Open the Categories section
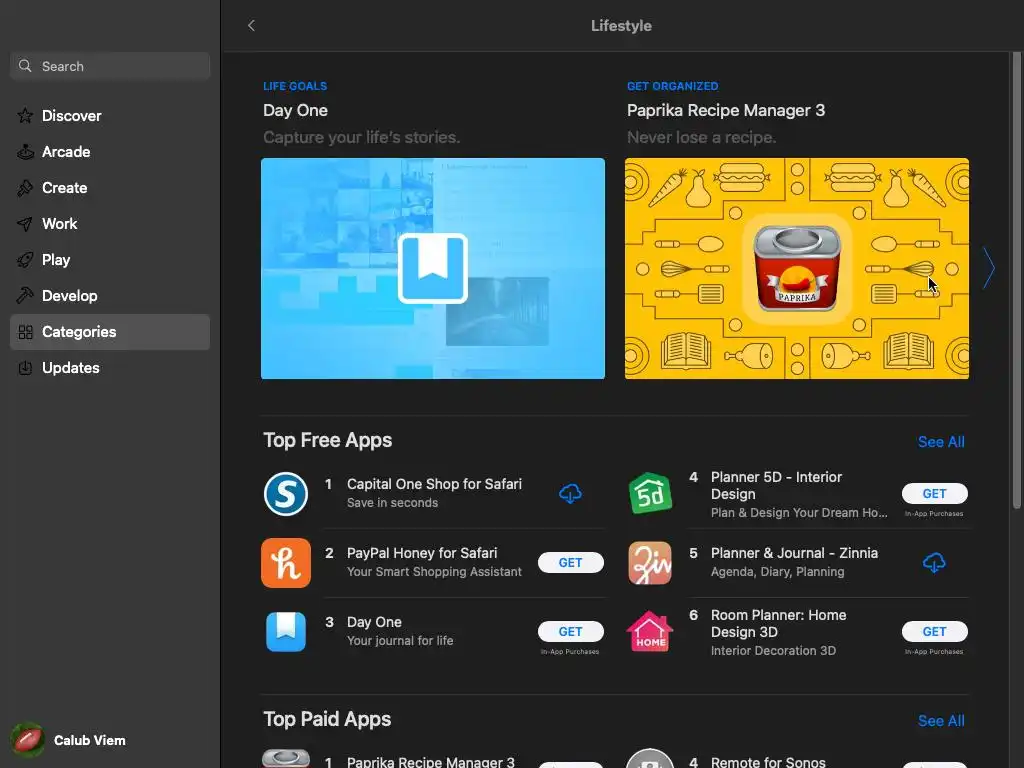 [x=110, y=332]
